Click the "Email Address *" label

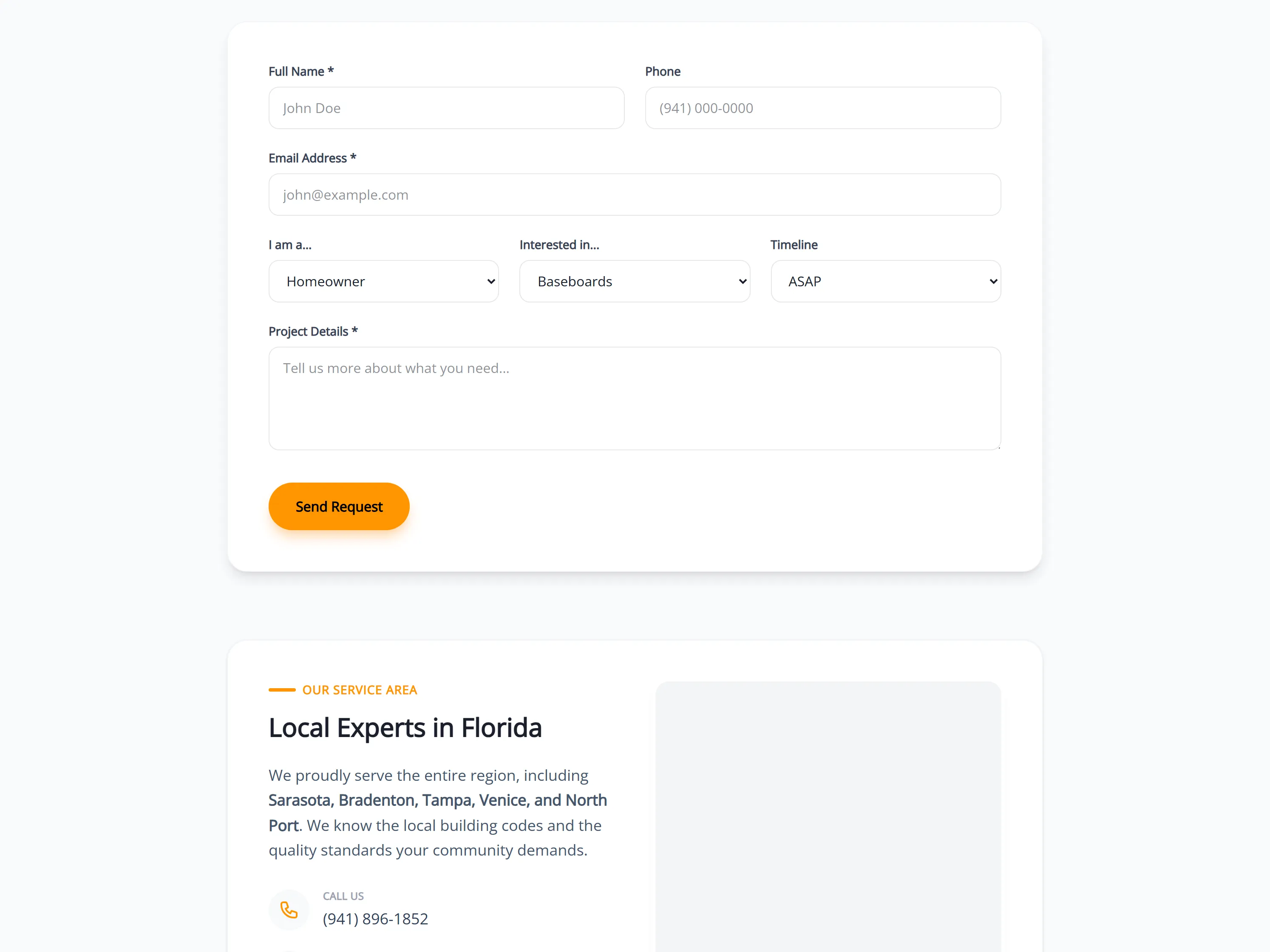(312, 158)
